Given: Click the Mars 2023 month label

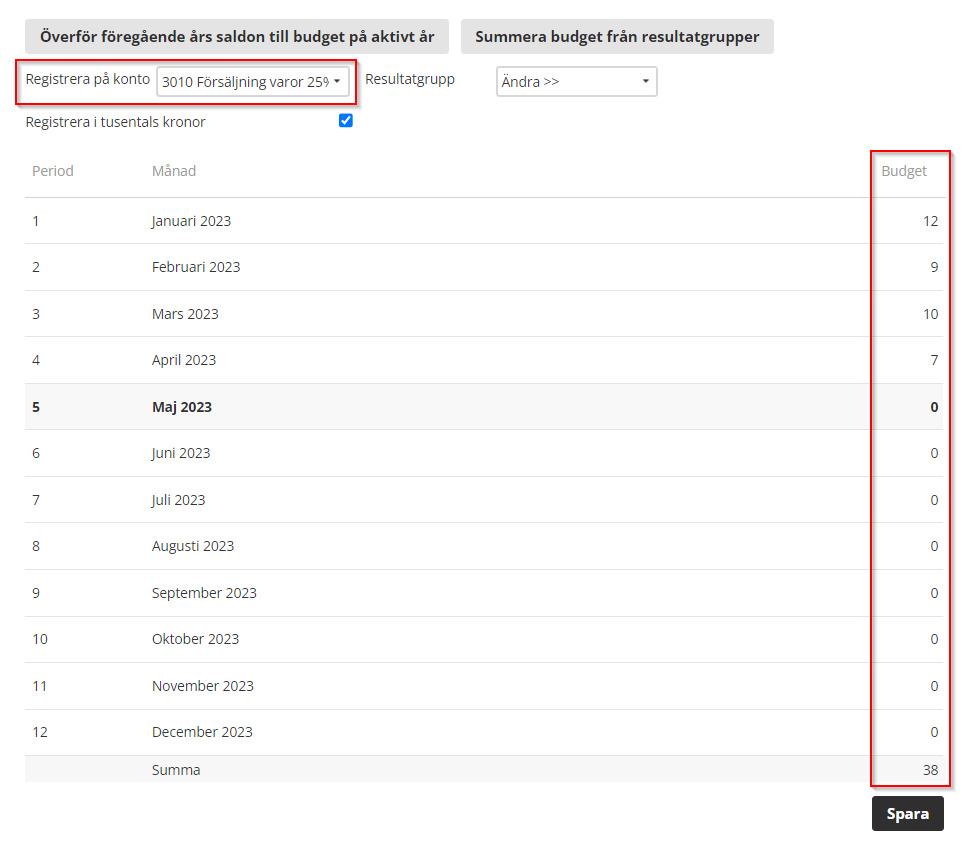Looking at the screenshot, I should (185, 314).
